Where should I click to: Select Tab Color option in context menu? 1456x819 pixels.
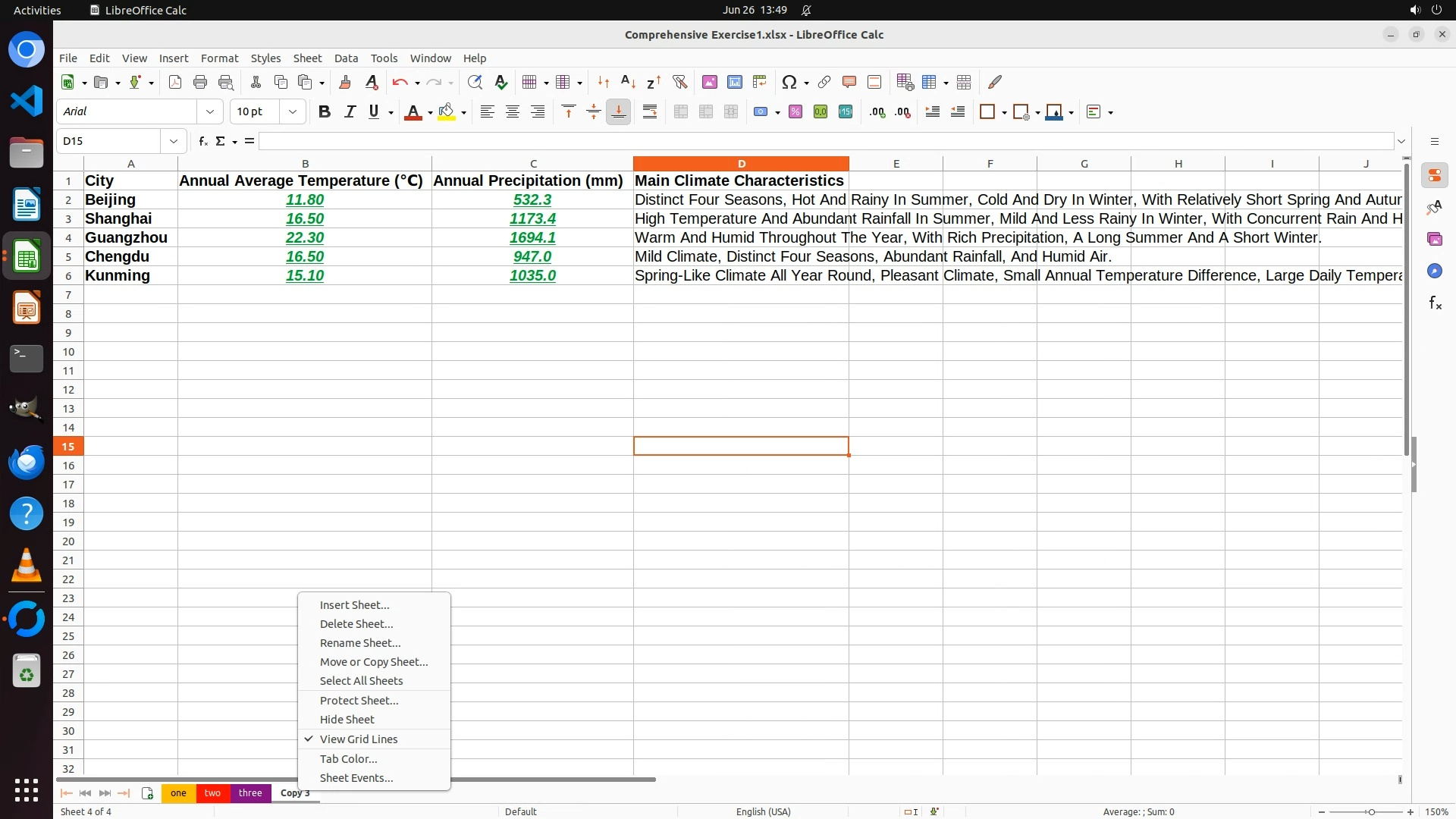pyautogui.click(x=348, y=759)
